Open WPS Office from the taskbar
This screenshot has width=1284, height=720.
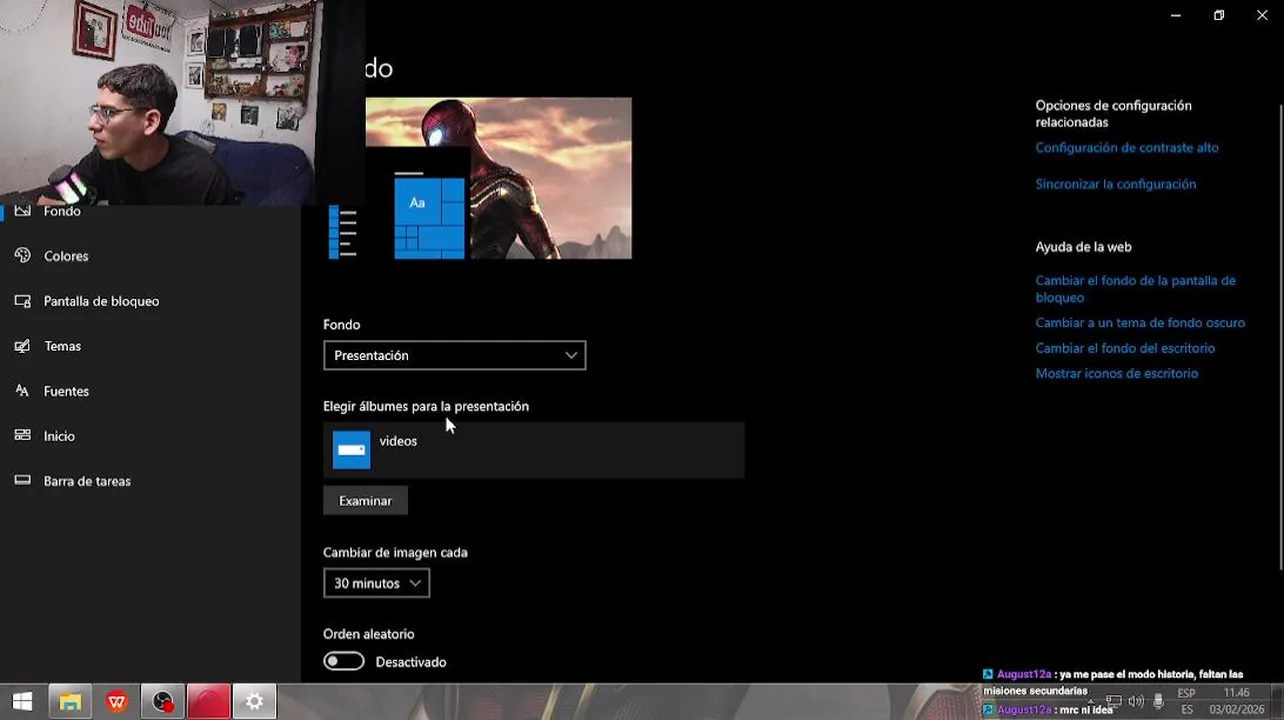click(117, 702)
